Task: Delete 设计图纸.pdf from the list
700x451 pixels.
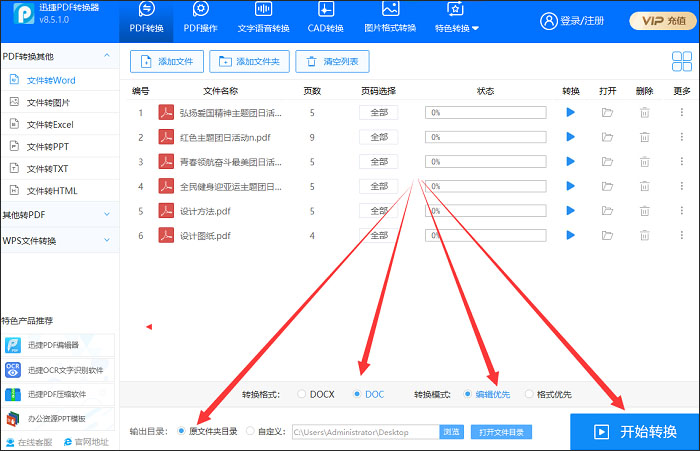Action: (645, 235)
